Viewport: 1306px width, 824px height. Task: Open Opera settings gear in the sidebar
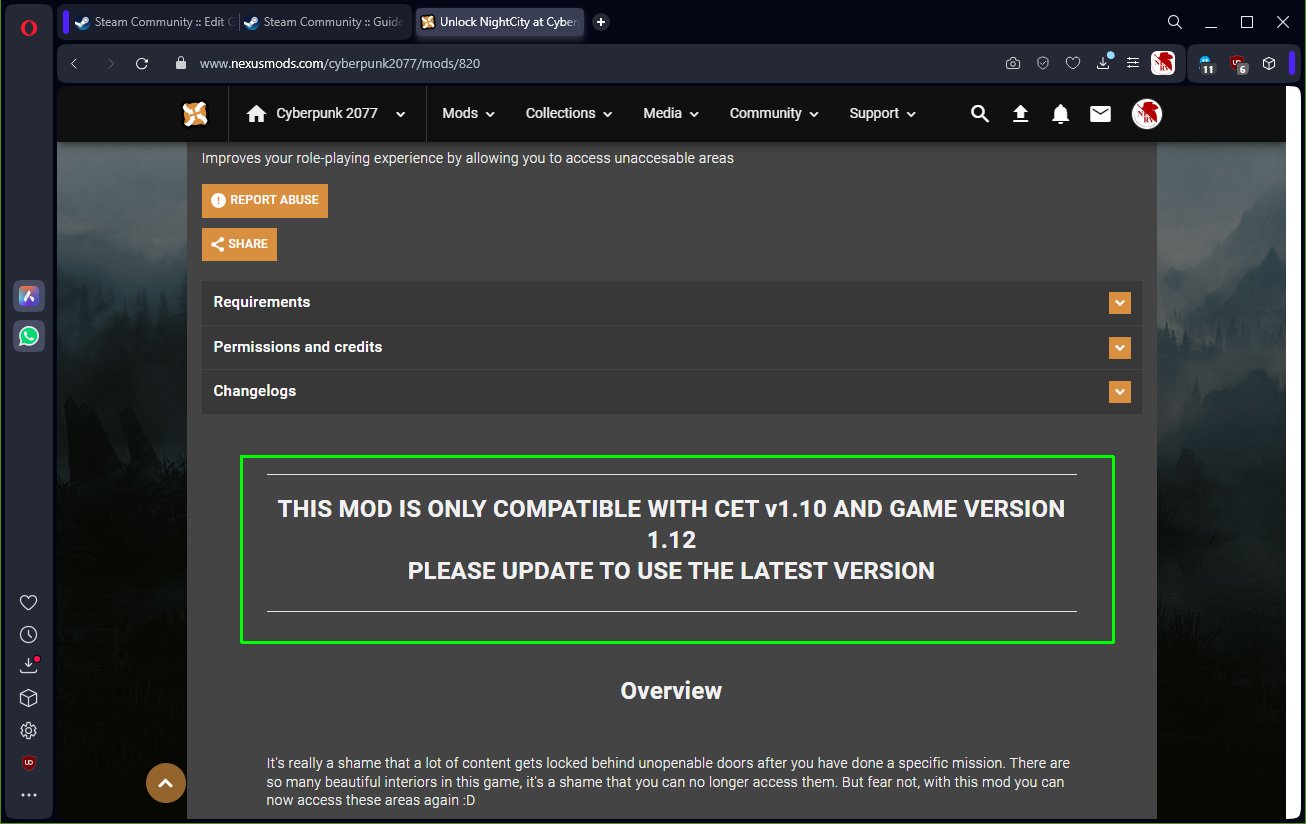[29, 730]
